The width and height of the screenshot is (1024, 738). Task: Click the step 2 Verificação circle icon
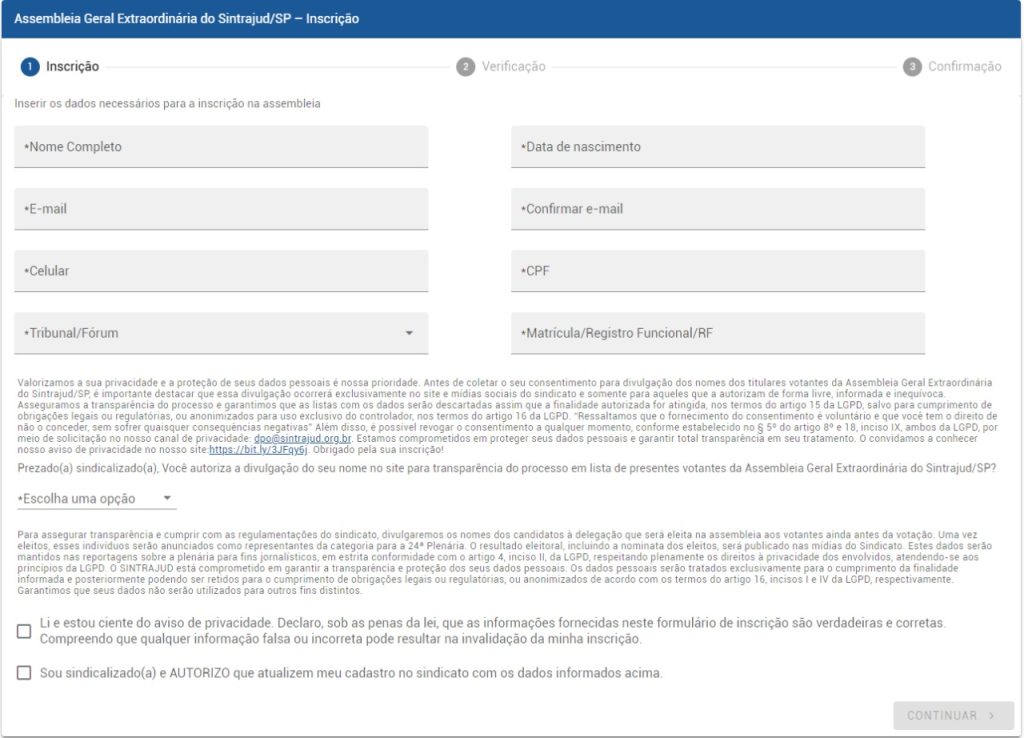coord(465,67)
